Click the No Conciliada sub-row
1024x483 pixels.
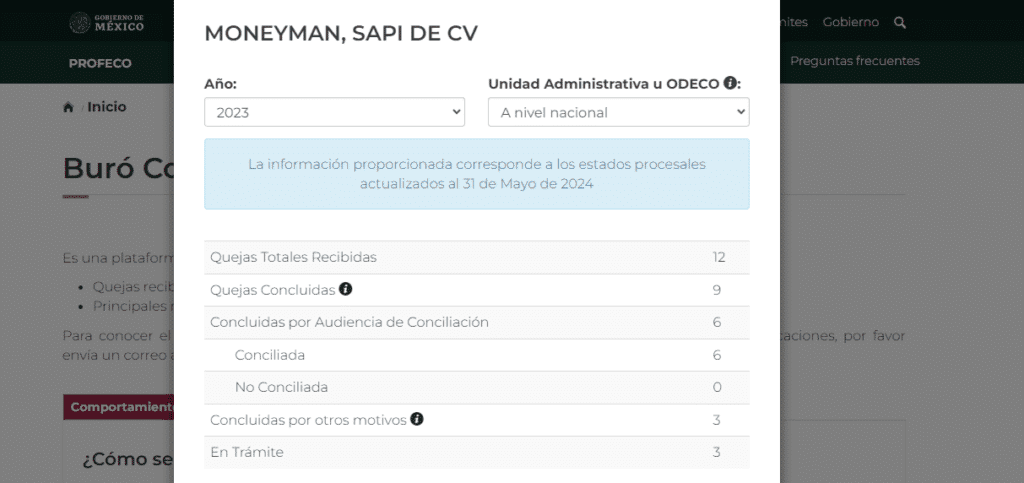(476, 387)
